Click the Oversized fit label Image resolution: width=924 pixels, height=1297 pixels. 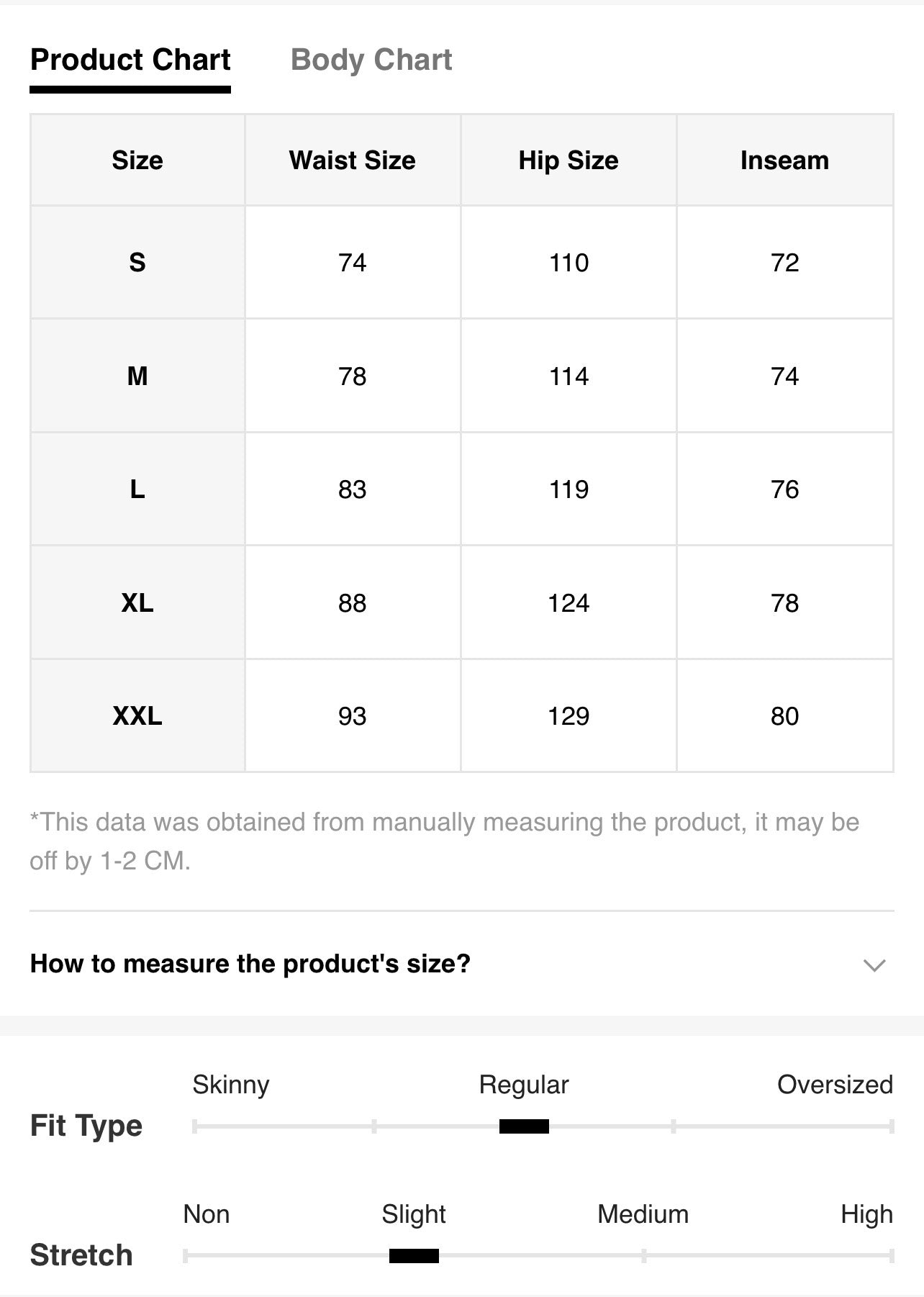click(x=835, y=1085)
